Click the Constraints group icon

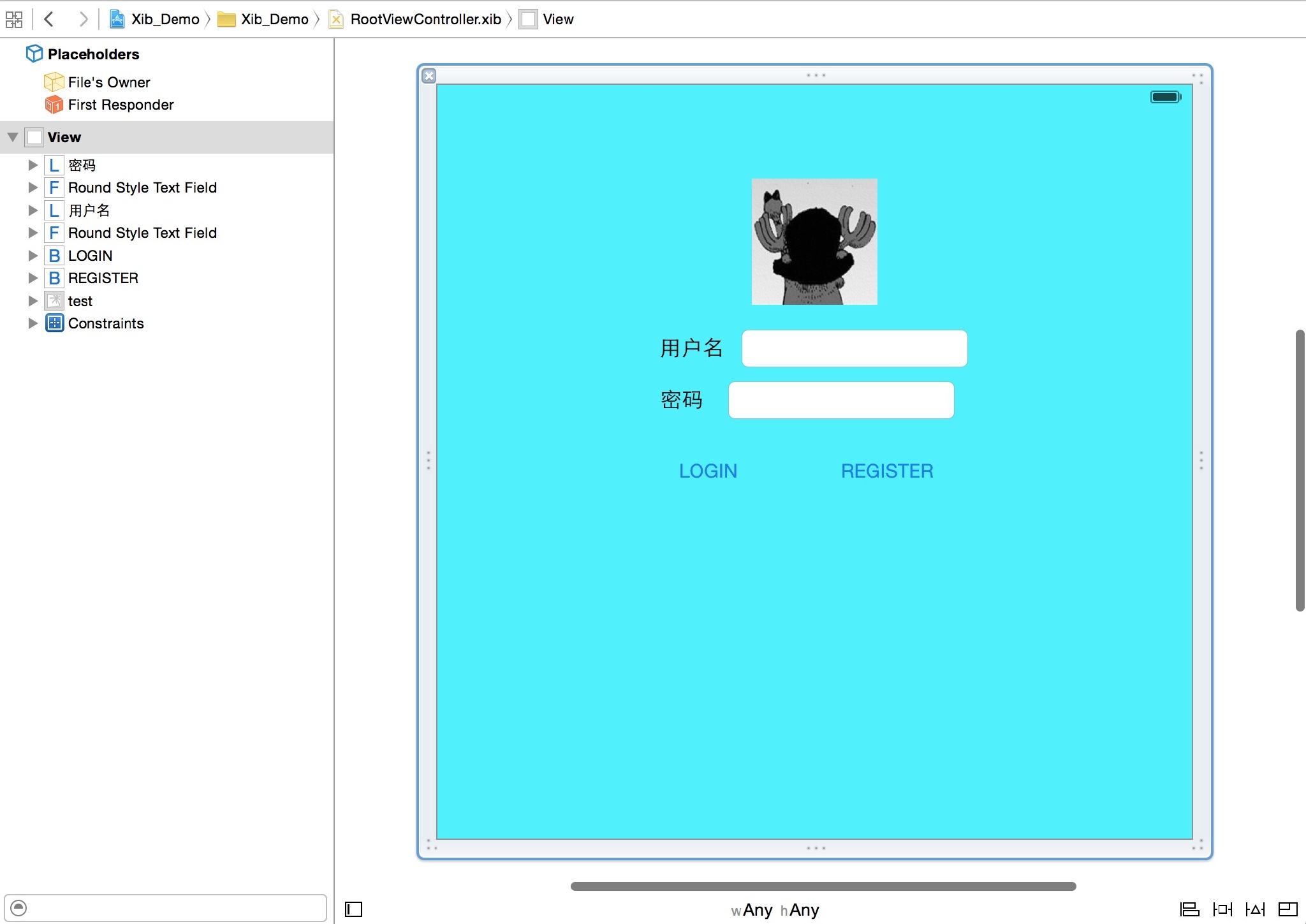pyautogui.click(x=56, y=323)
